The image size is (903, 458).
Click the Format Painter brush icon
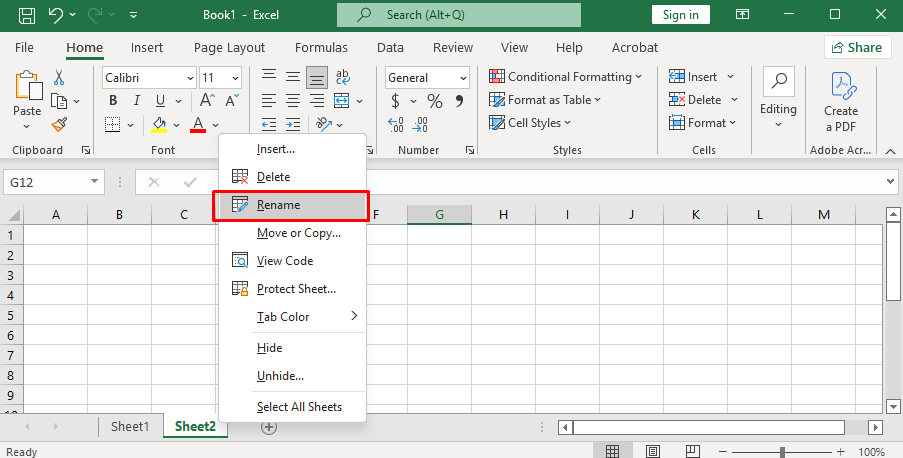point(59,124)
